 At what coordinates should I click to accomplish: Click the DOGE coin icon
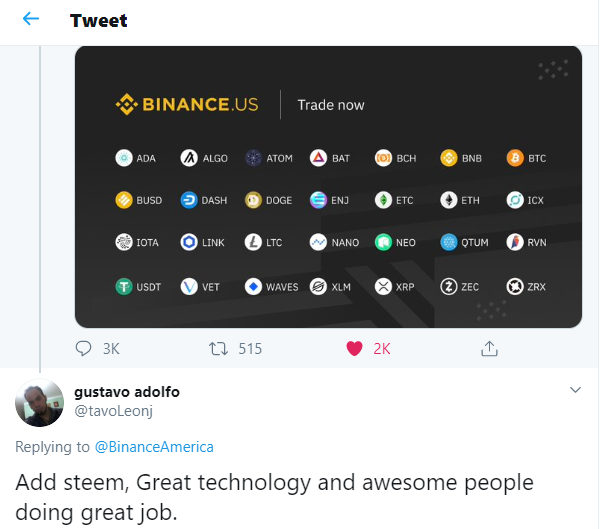coord(253,200)
